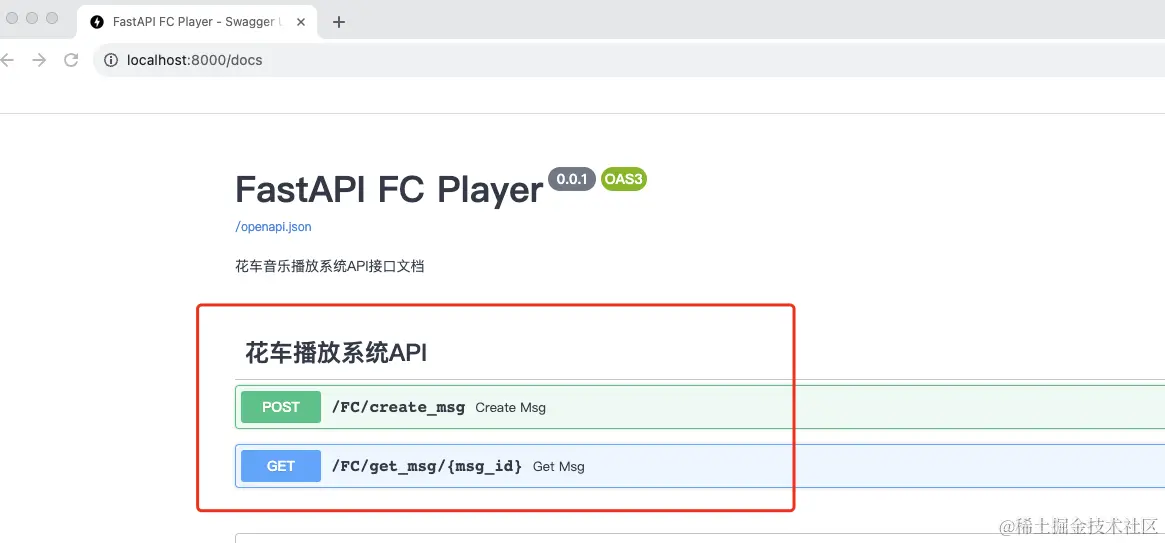Collapse the 花车播放系统API section heading

click(x=337, y=354)
